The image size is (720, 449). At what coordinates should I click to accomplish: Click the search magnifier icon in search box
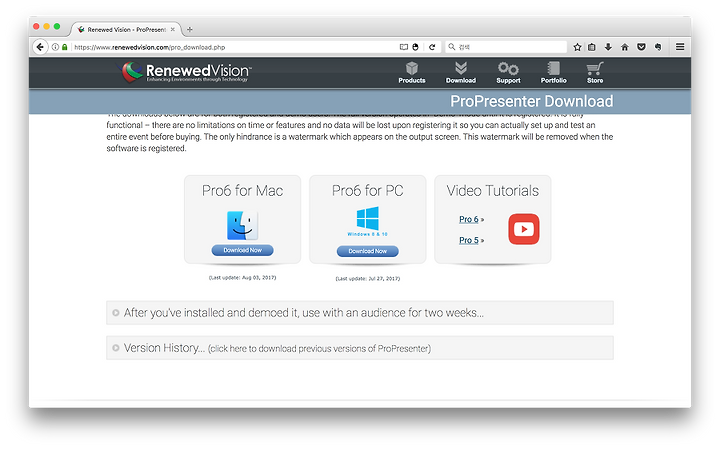[452, 47]
